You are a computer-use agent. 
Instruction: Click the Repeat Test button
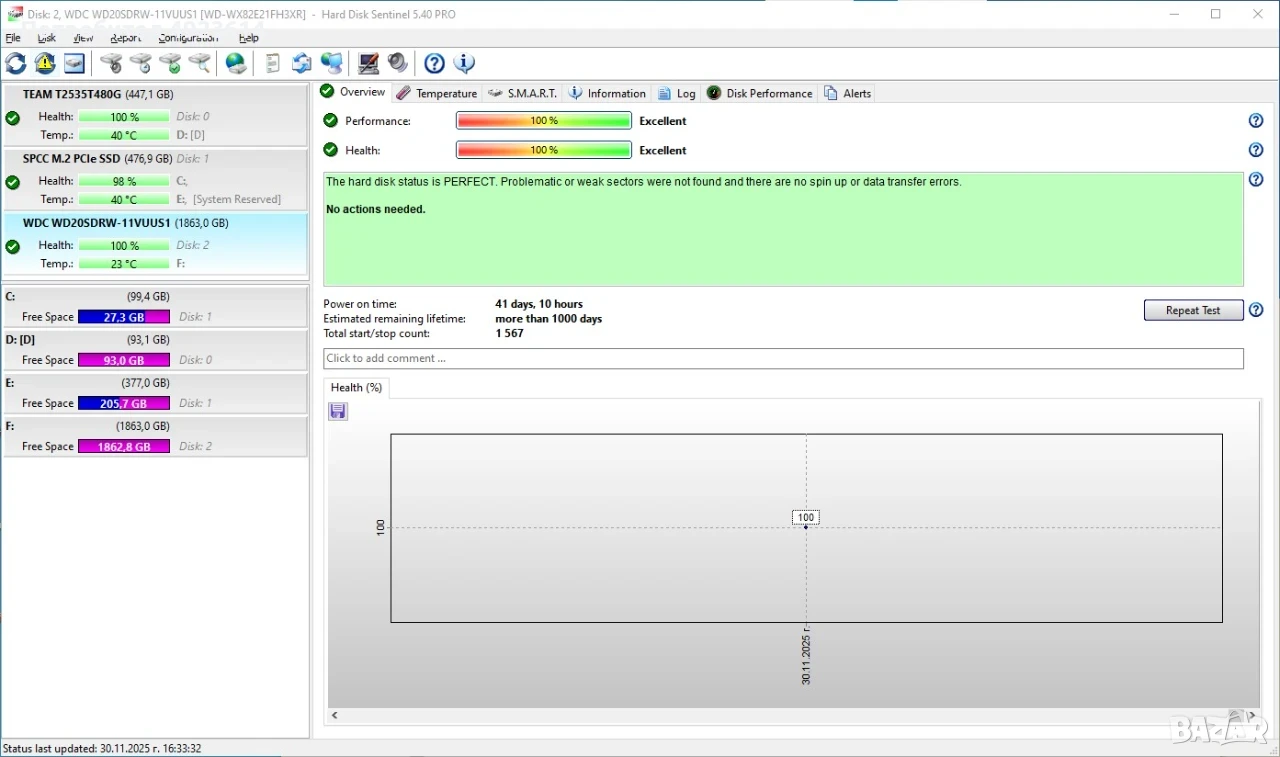pos(1193,310)
